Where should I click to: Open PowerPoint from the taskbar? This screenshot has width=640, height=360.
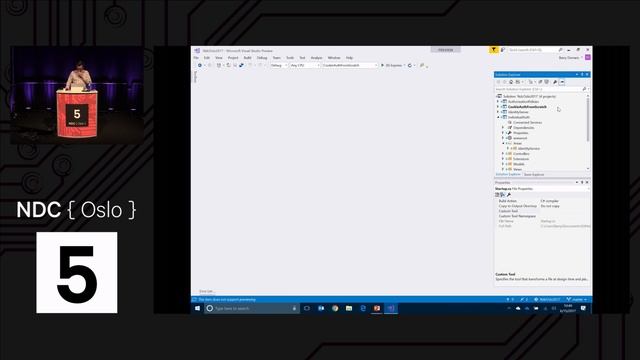377,308
